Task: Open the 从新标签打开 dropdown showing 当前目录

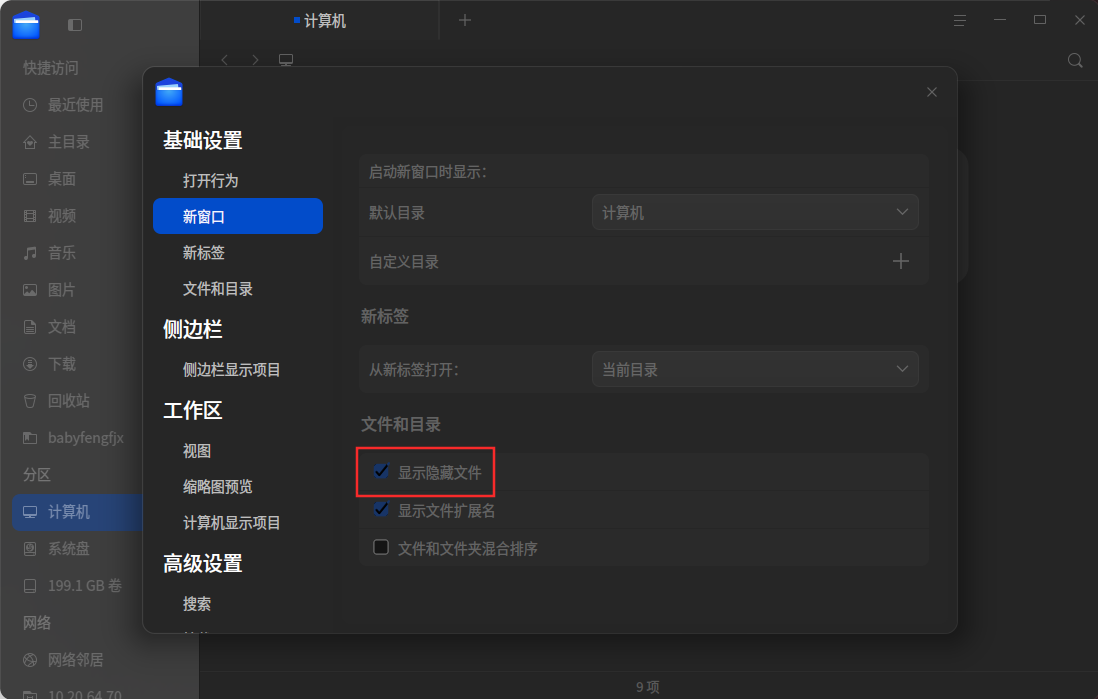Action: point(755,369)
